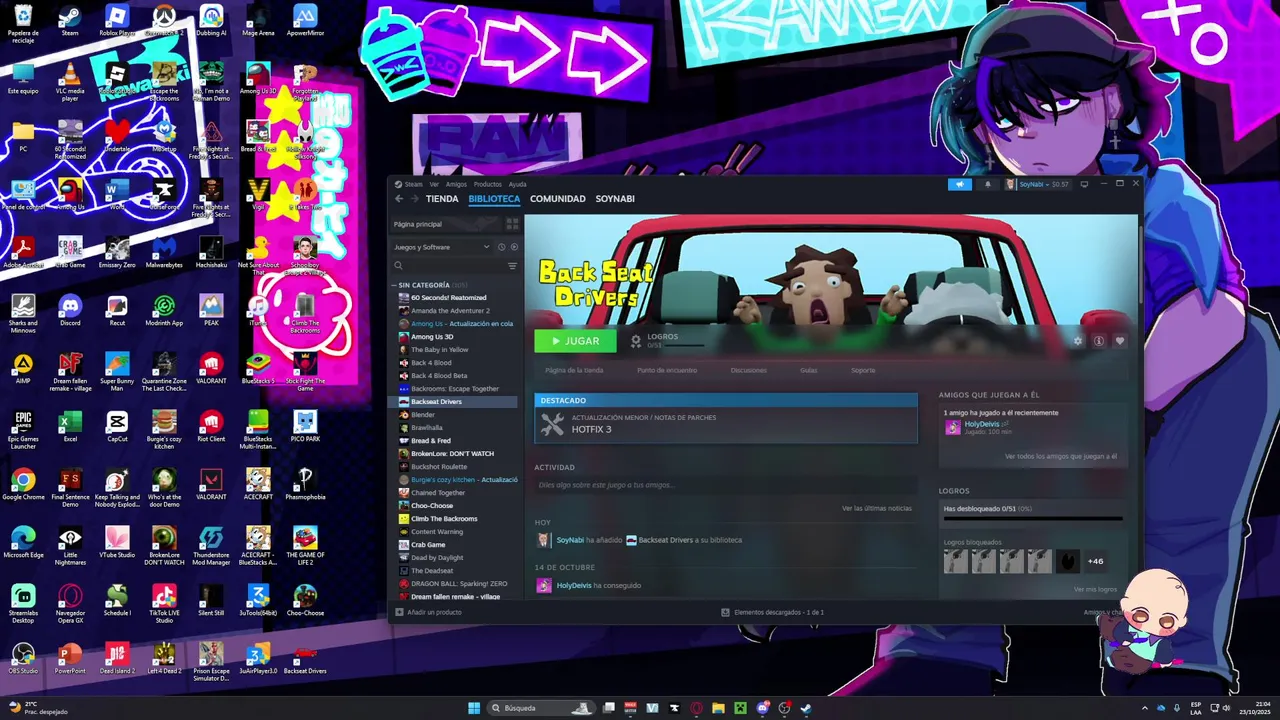
Task: Open Elementos descargados downloads status
Action: coord(772,612)
